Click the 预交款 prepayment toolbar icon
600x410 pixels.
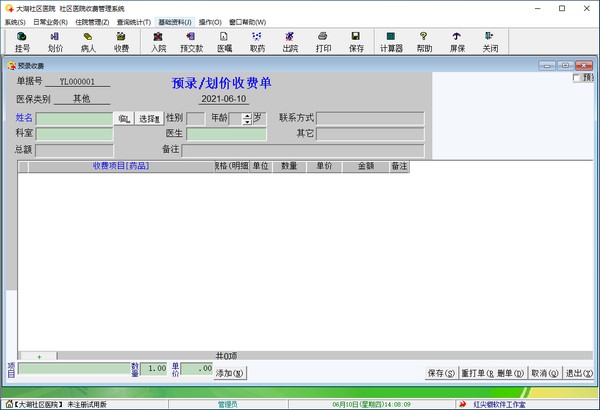(192, 41)
